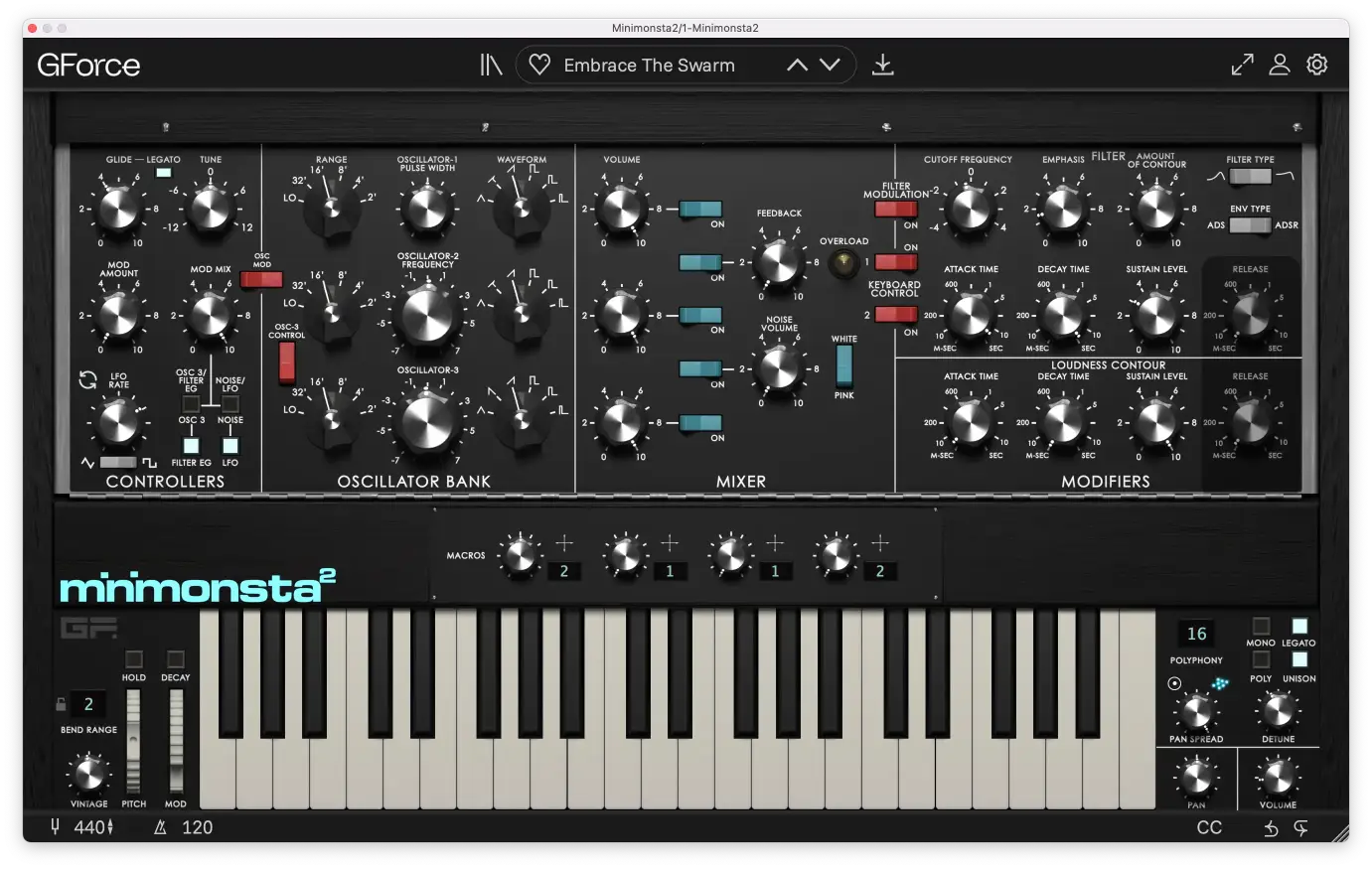Open the CC MIDI mapping button
The width and height of the screenshot is (1372, 869).
tap(1209, 827)
